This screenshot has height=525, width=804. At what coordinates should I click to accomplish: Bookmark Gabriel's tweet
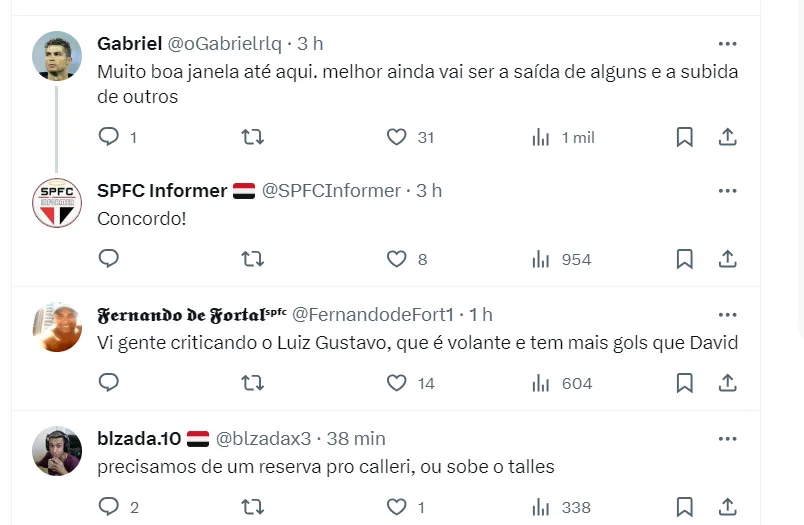[x=684, y=137]
